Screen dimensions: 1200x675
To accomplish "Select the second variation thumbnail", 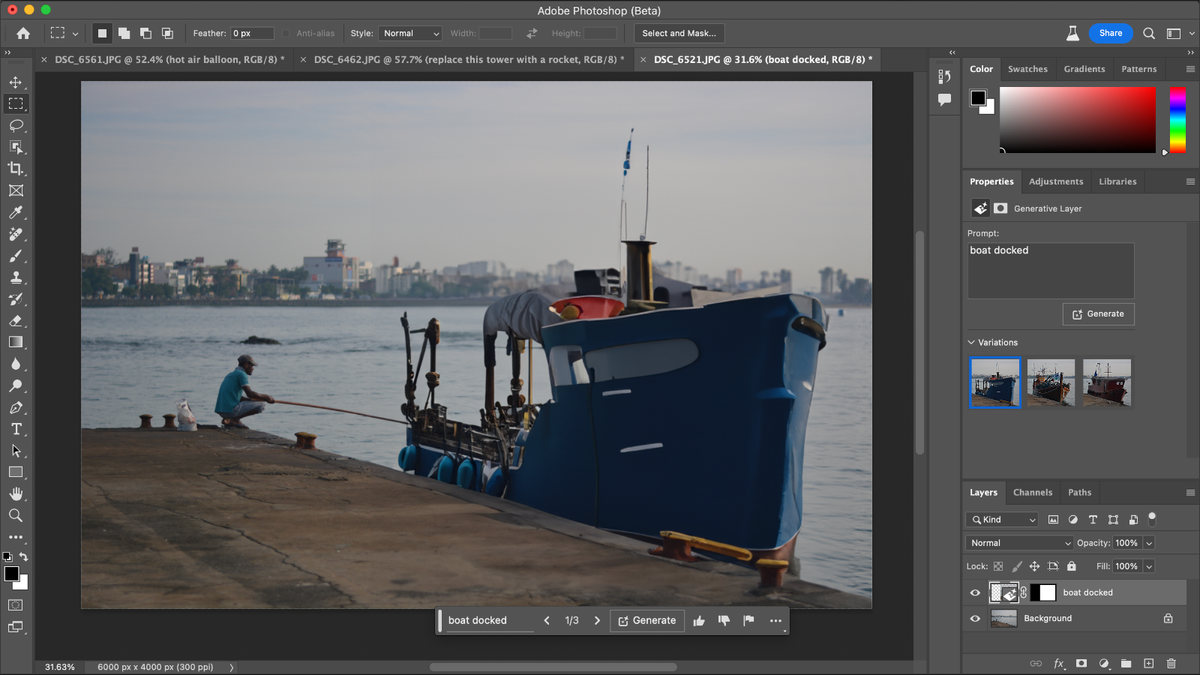I will coord(1051,383).
